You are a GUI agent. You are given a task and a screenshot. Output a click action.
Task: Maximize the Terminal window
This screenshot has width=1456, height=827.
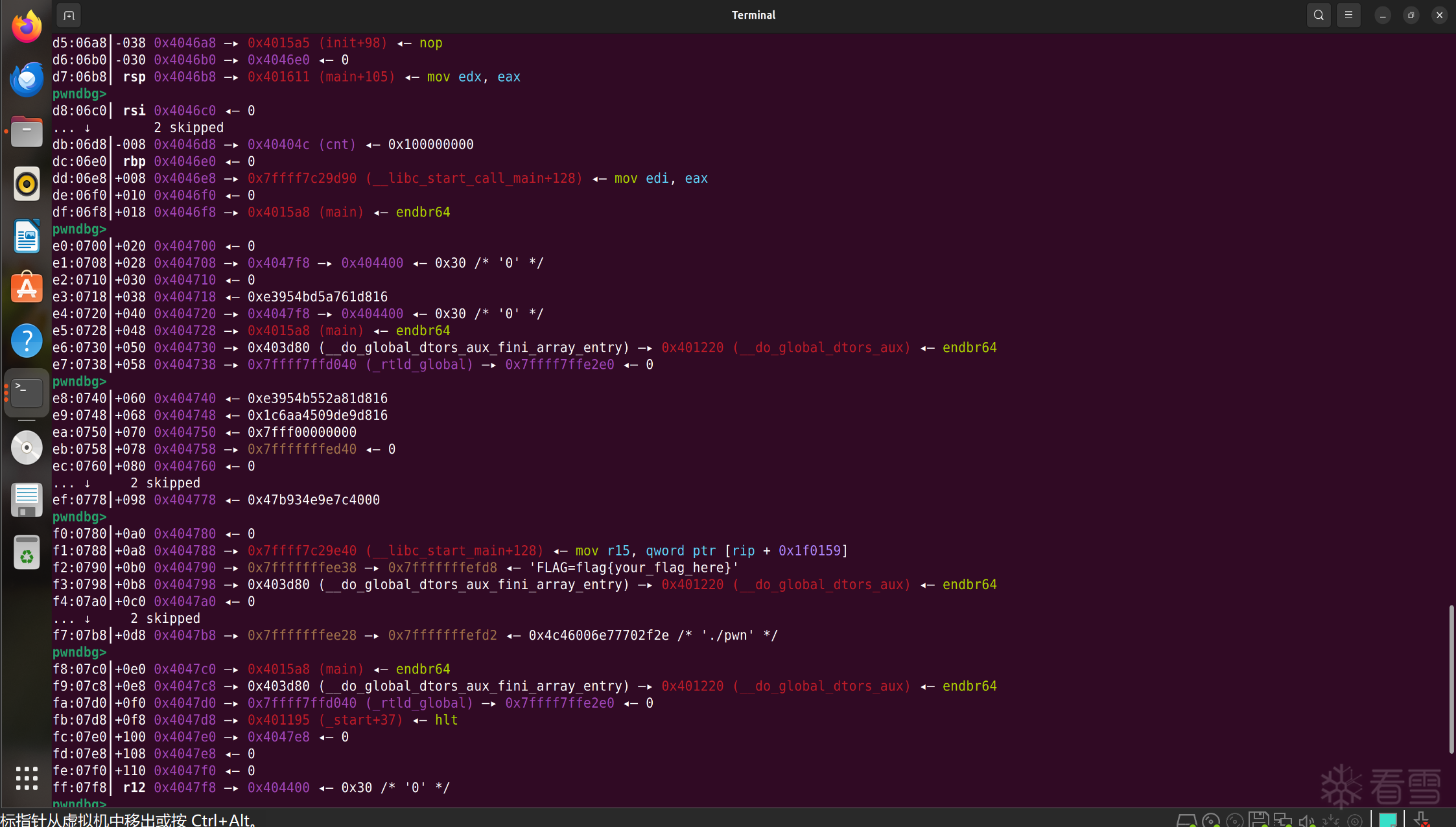point(1411,15)
